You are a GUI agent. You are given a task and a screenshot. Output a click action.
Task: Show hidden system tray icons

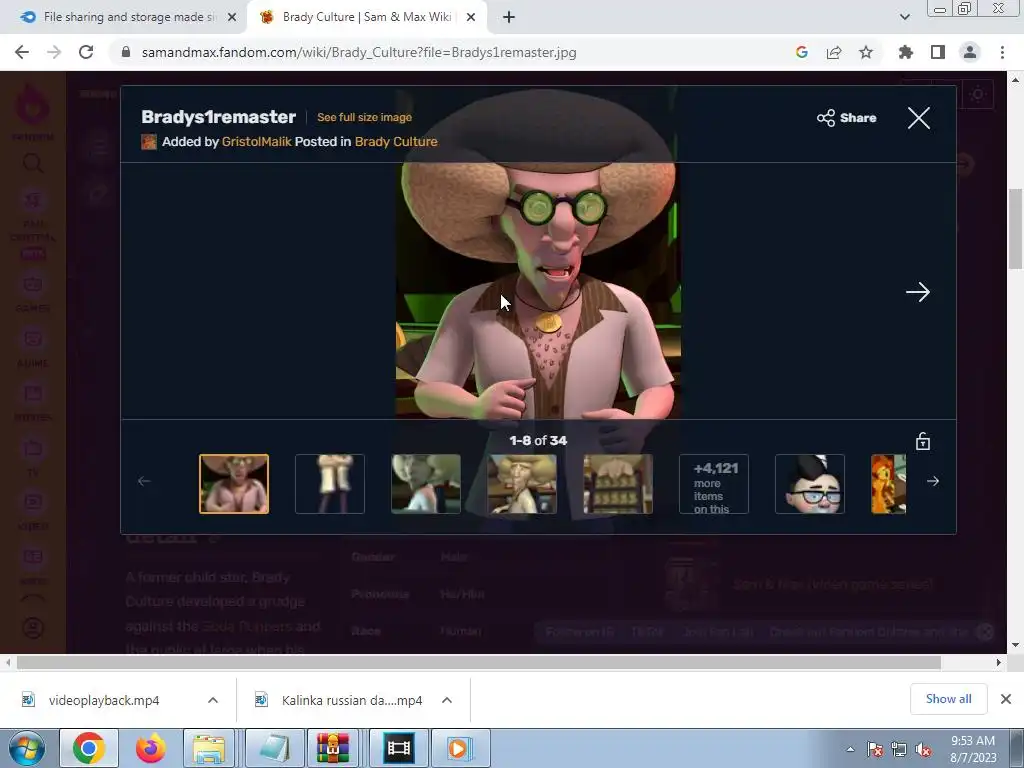[850, 749]
